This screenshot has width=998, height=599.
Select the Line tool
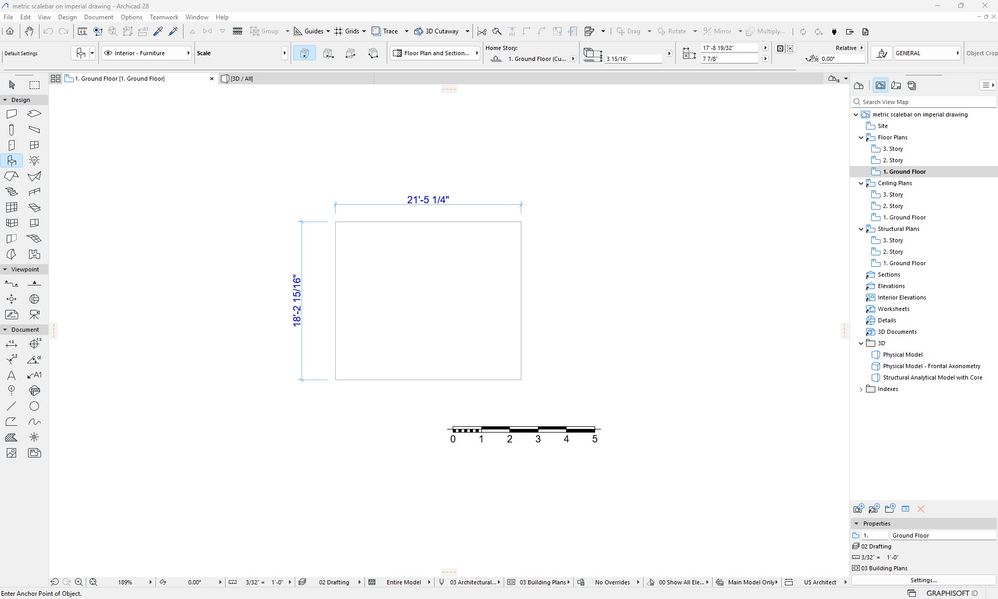point(11,406)
